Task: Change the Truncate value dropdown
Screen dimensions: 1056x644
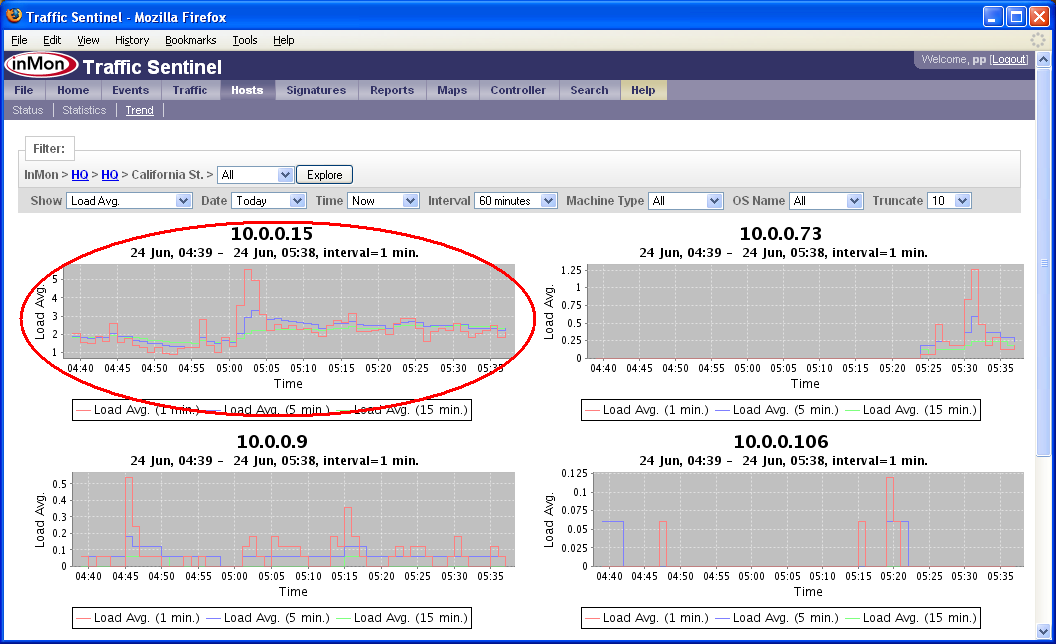Action: (x=948, y=201)
